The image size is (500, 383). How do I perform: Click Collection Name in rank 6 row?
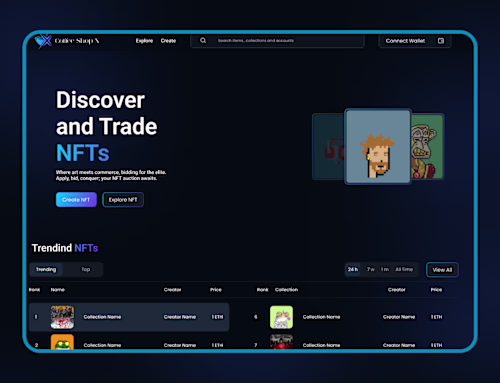coord(321,317)
